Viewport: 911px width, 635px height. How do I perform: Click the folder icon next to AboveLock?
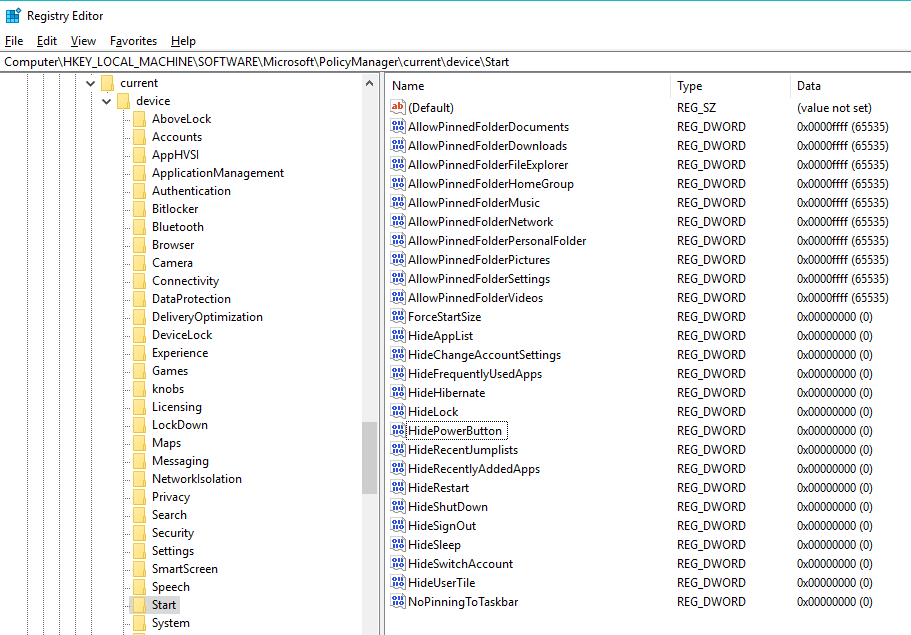[x=139, y=119]
